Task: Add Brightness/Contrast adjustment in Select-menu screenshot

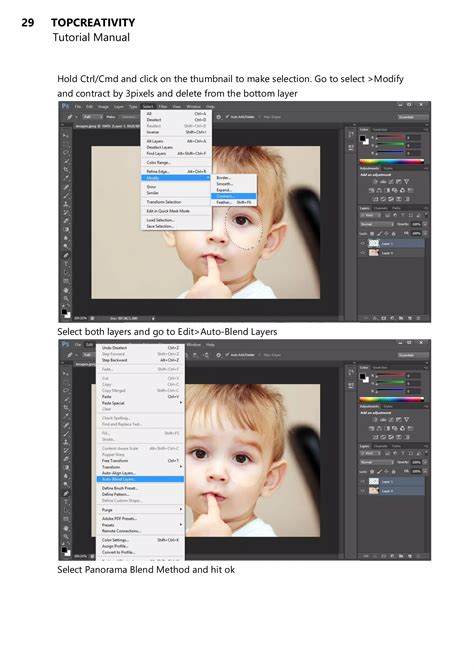Action: [x=375, y=182]
